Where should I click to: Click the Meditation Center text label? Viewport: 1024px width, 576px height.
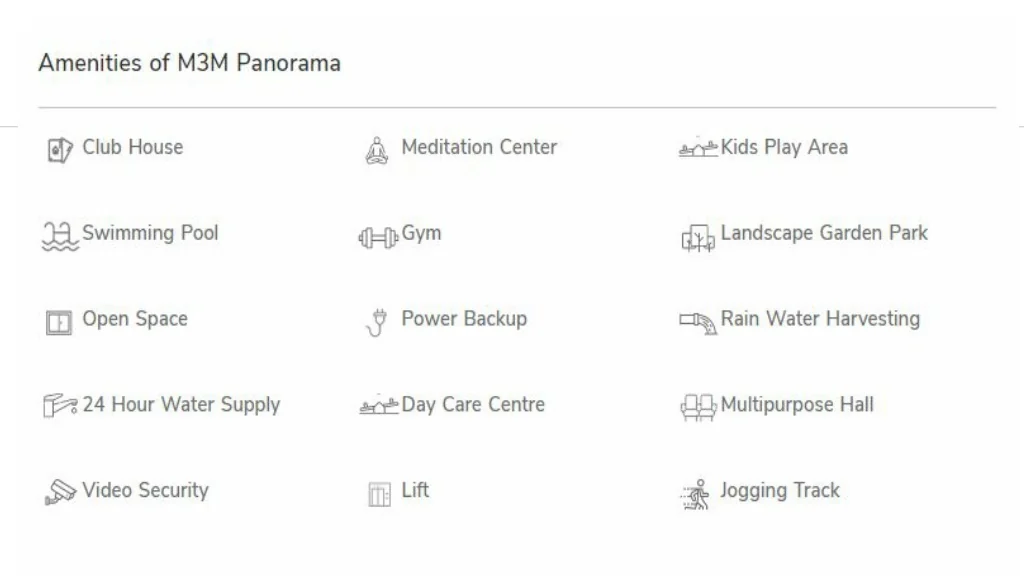click(479, 147)
